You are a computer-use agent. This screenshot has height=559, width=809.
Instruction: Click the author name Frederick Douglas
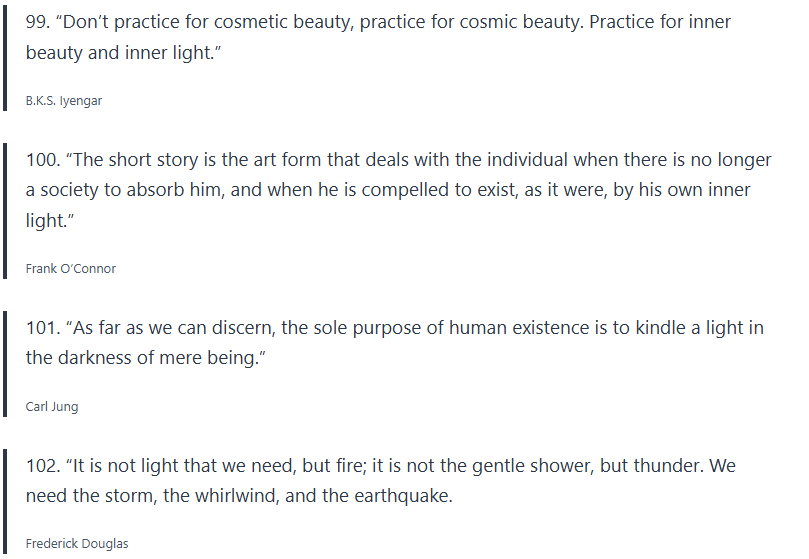pos(77,544)
